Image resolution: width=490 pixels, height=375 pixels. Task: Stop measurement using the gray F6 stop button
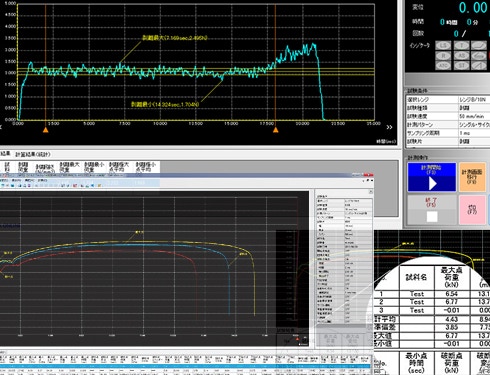[x=432, y=210]
